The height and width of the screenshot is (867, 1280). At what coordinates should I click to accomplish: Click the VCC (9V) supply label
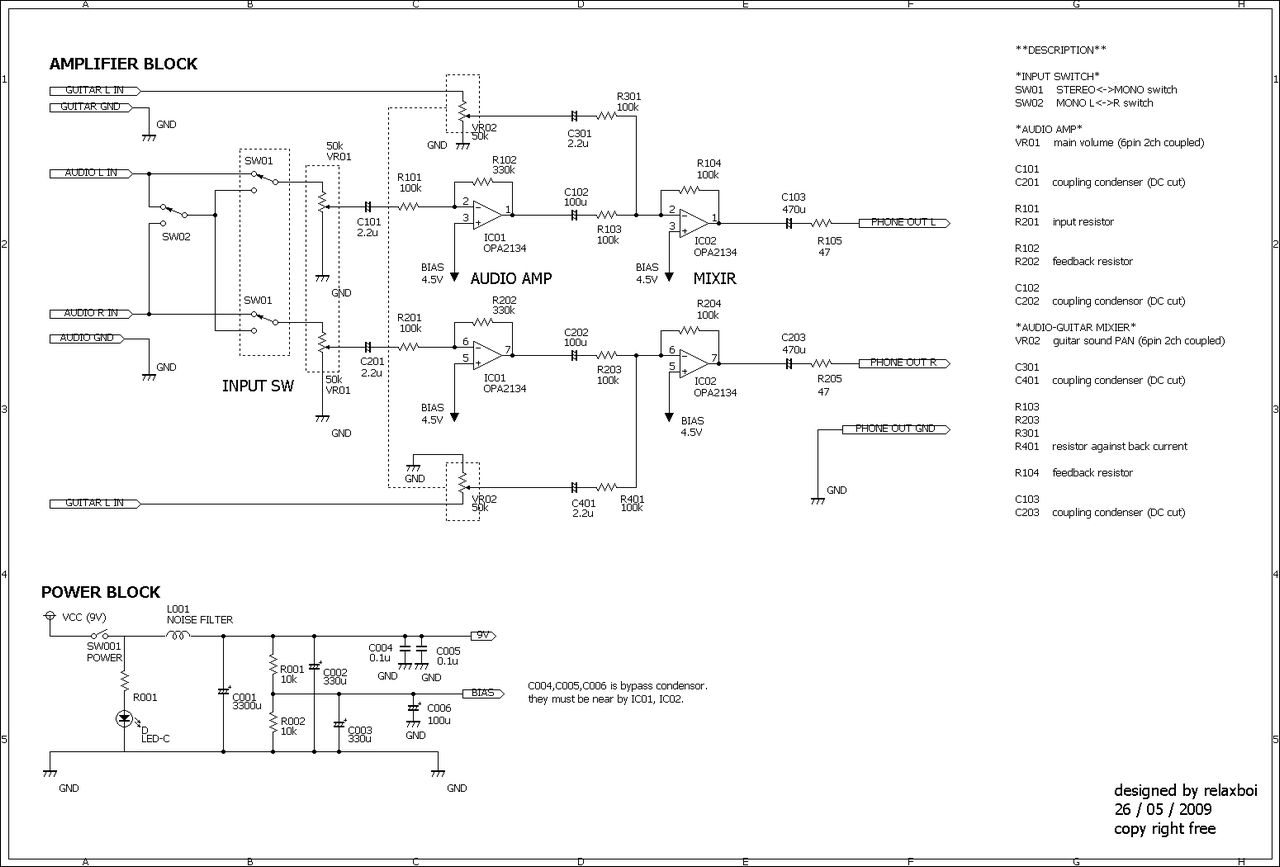[84, 617]
